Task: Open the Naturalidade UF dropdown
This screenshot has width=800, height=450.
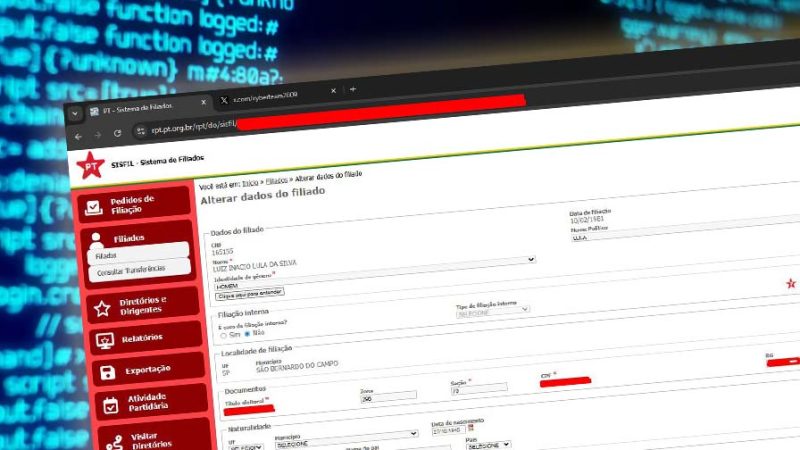Action: coord(246,447)
